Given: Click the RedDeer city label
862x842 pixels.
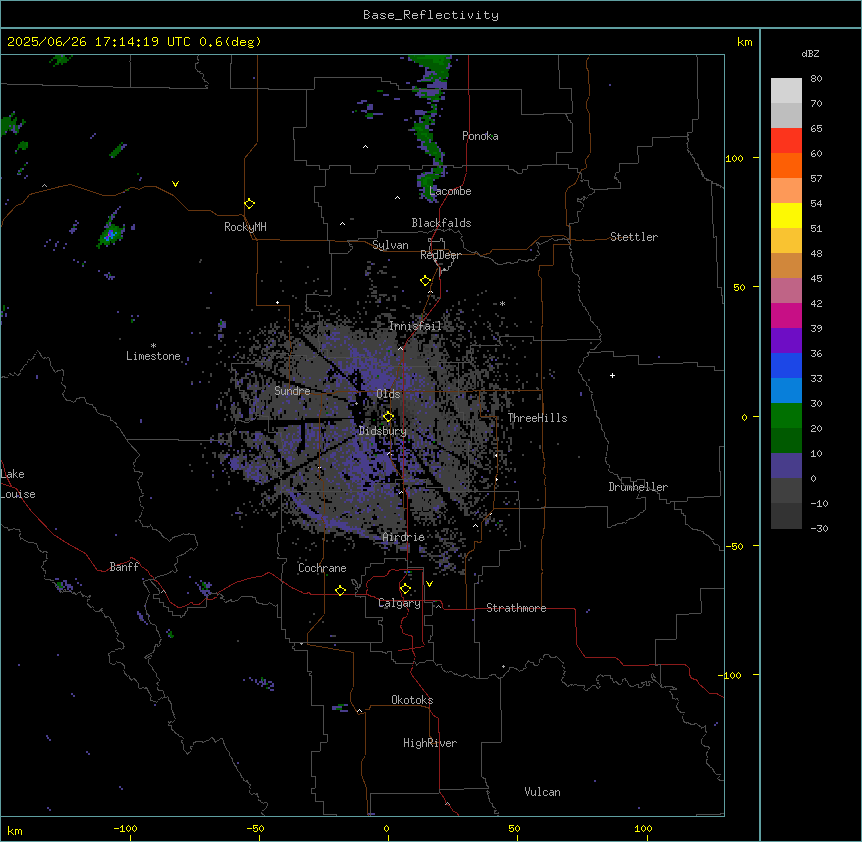Looking at the screenshot, I should (440, 255).
